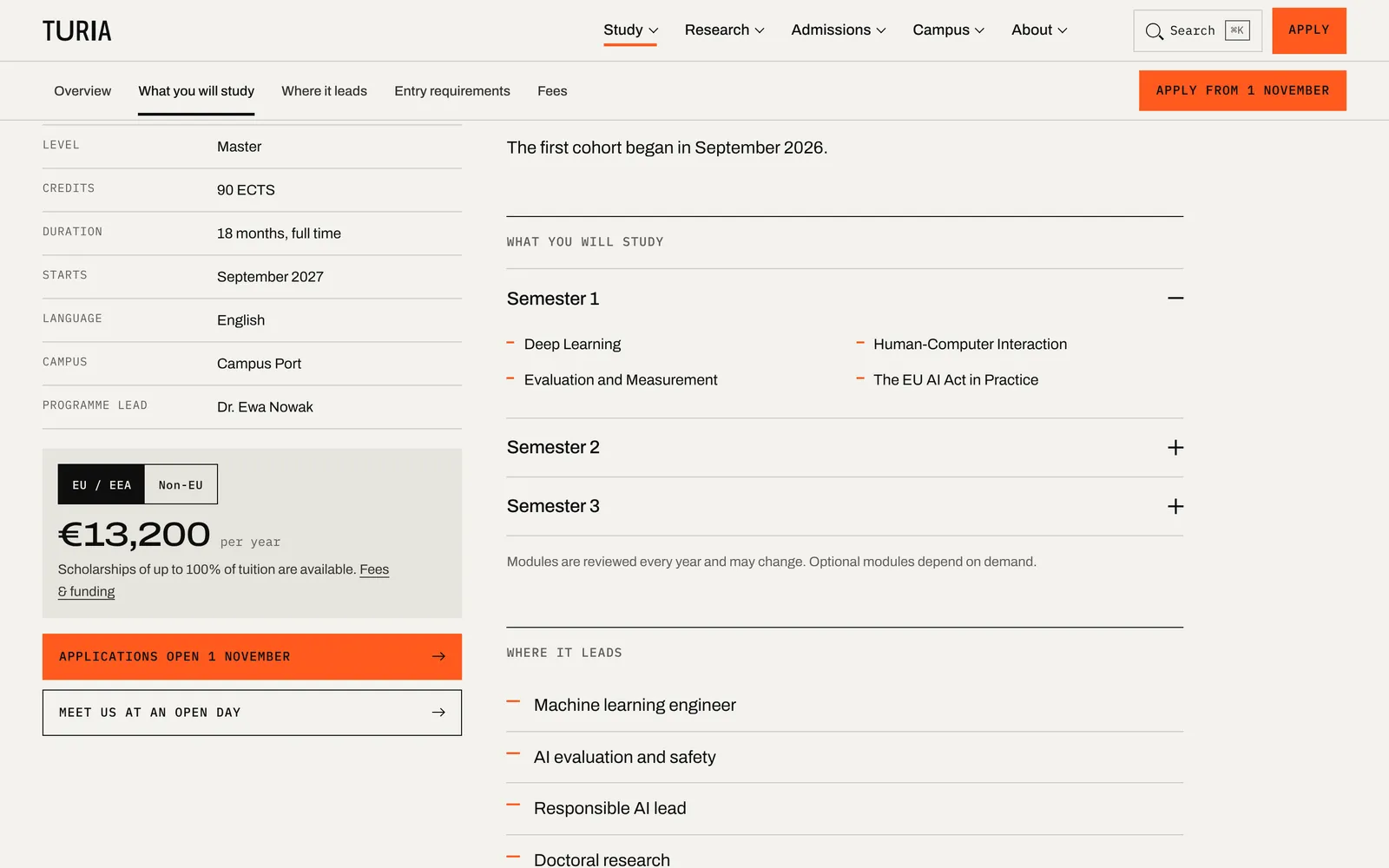Screen dimensions: 1389x868
Task: Click the ⌘K shortcut badge
Action: (x=1237, y=30)
